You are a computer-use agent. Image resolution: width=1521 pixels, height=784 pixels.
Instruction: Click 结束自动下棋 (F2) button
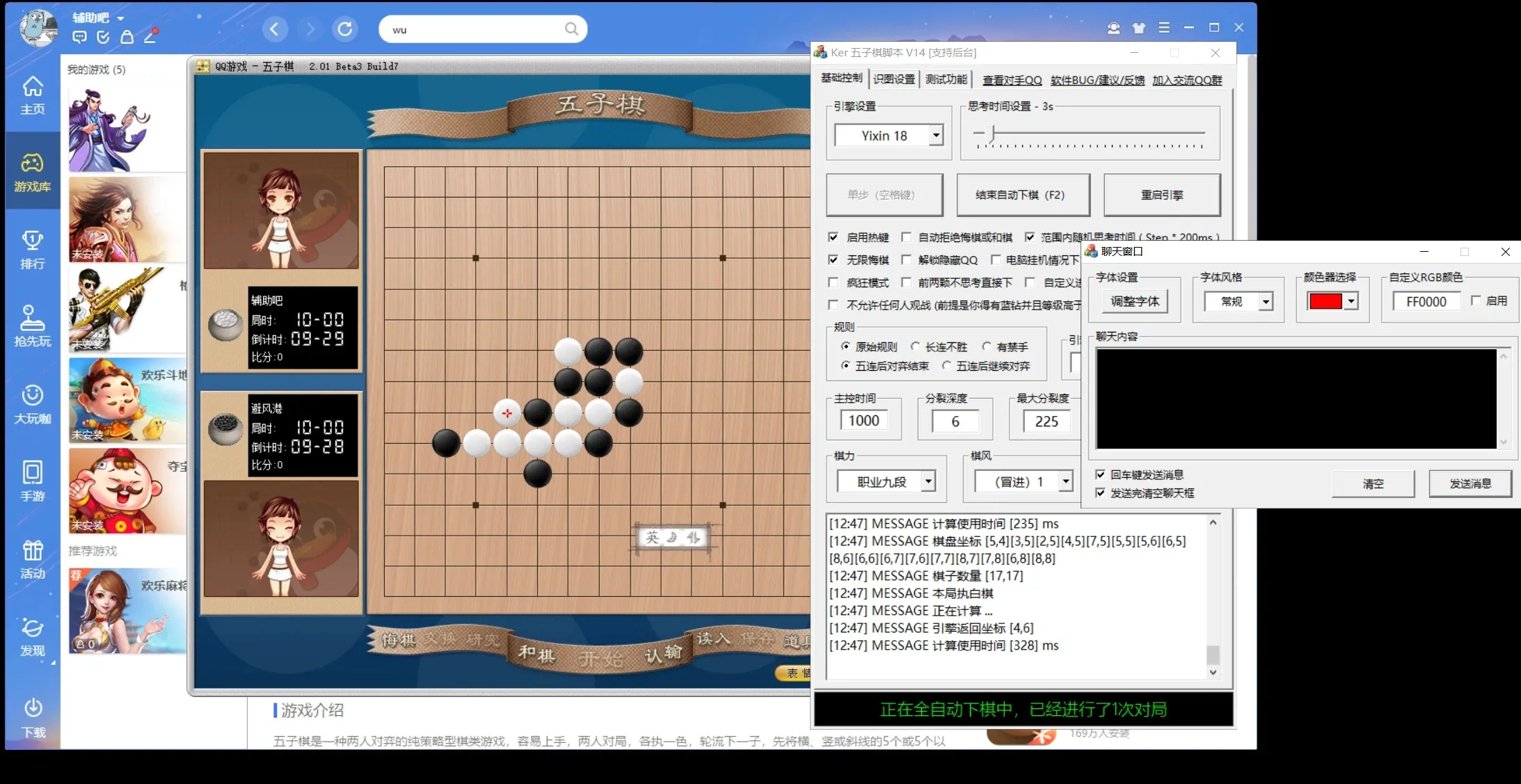click(x=1023, y=195)
